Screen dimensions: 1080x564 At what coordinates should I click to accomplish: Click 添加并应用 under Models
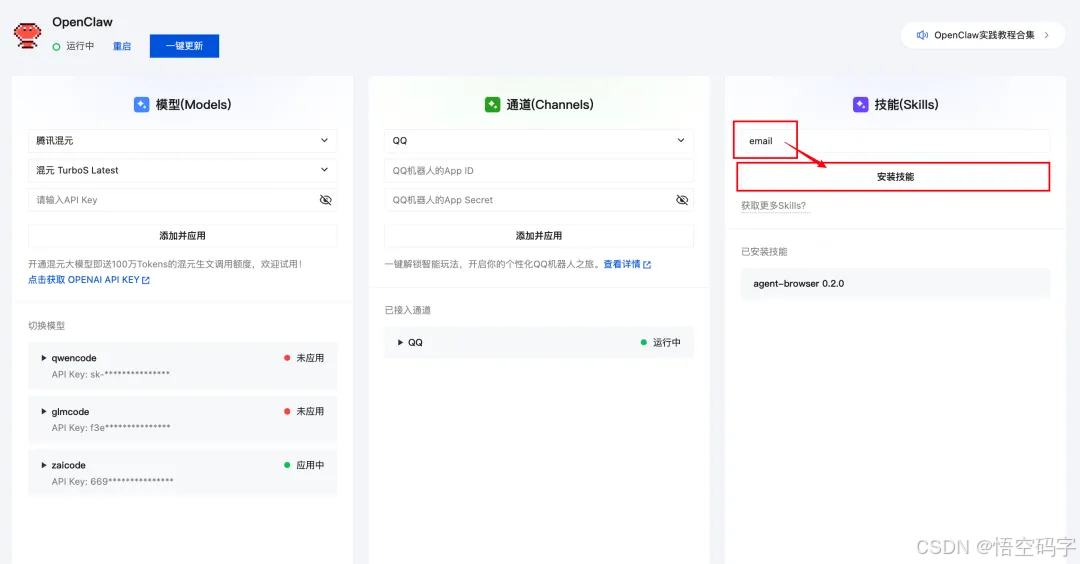point(183,236)
